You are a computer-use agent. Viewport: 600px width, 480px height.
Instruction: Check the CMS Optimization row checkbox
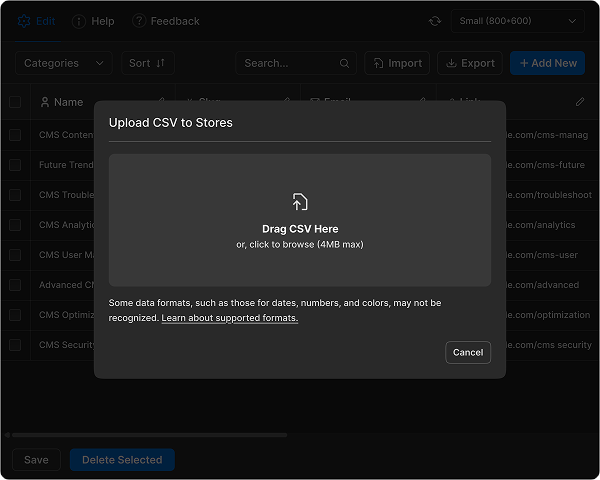[15, 315]
